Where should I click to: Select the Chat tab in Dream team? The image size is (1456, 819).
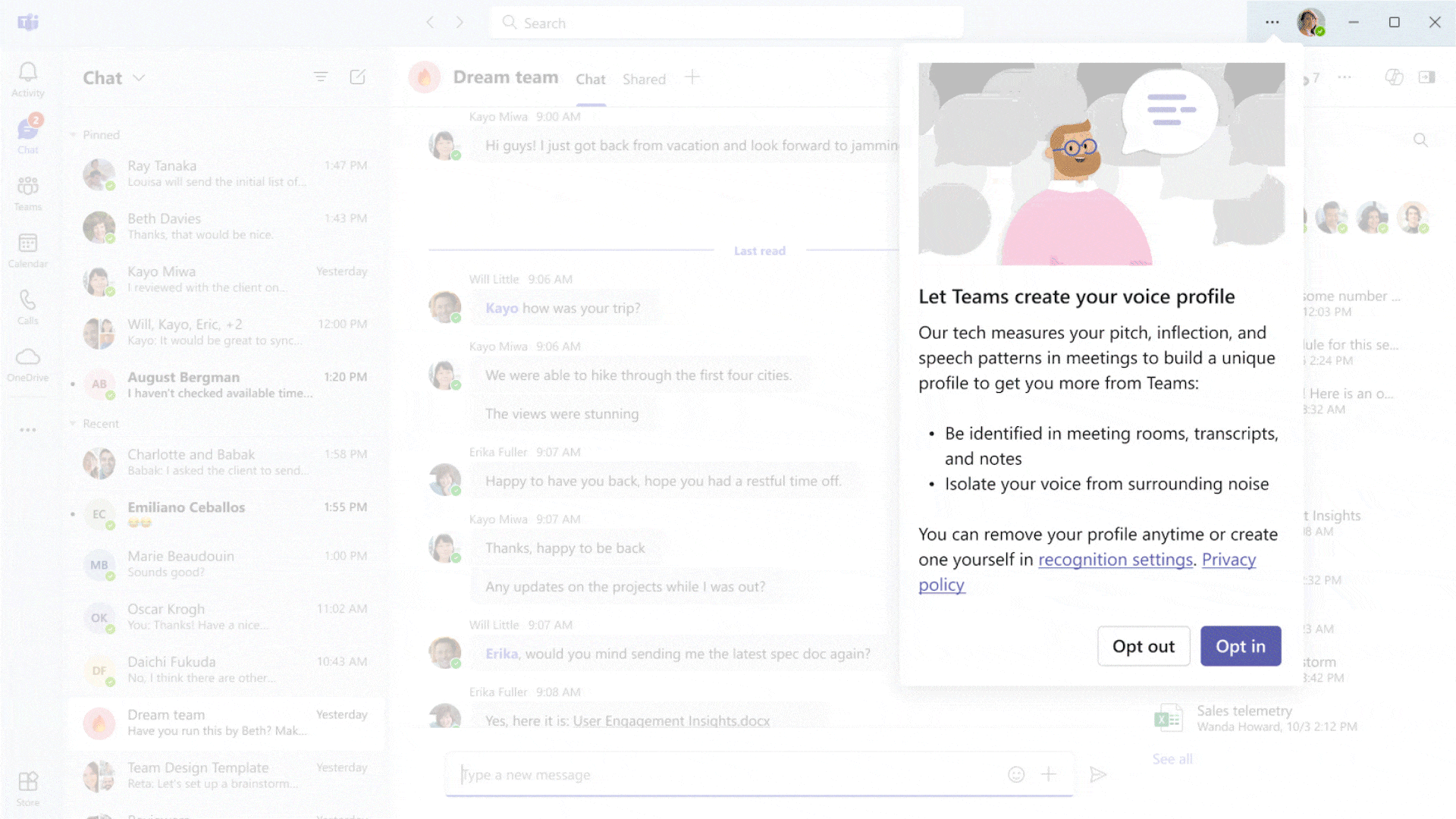(590, 79)
